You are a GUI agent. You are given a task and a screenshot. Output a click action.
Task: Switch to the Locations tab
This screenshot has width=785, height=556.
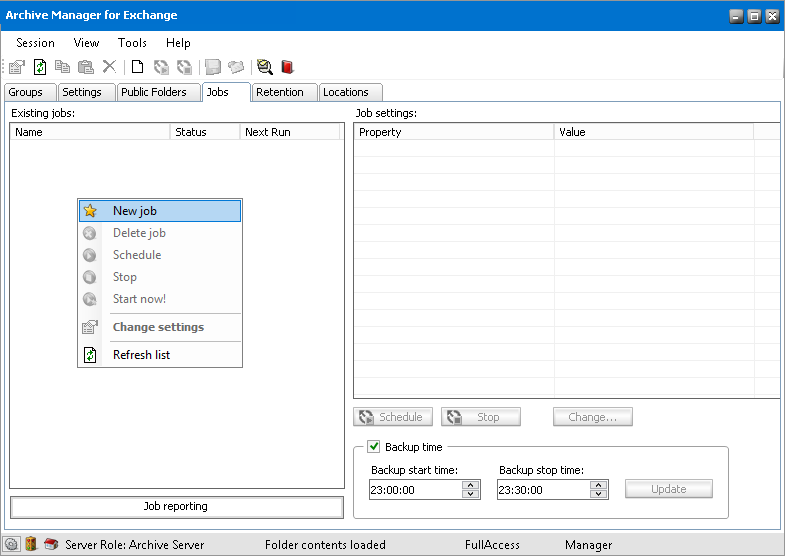pos(351,92)
